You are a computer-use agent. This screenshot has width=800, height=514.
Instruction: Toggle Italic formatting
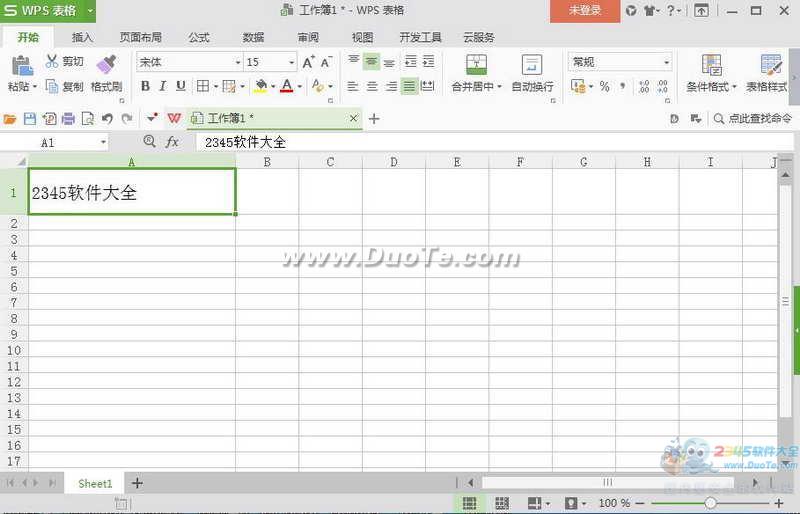coord(163,87)
